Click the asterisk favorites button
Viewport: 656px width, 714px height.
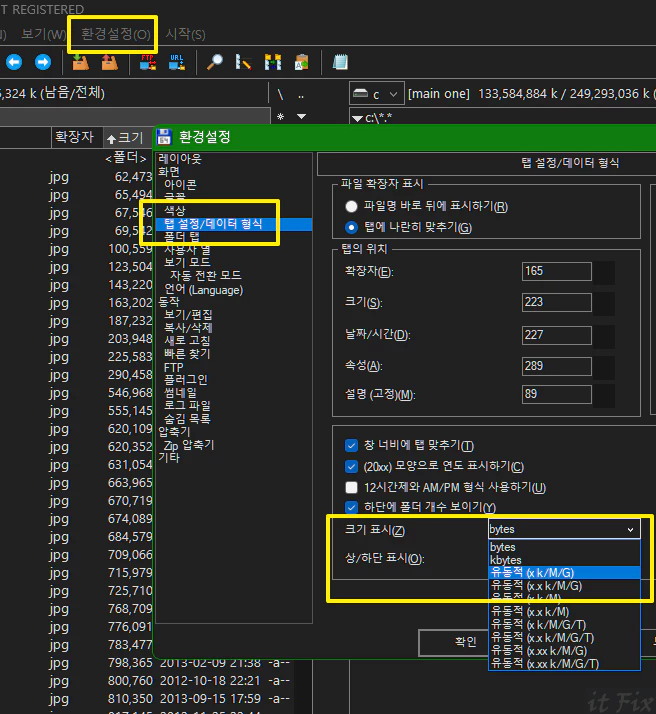280,117
